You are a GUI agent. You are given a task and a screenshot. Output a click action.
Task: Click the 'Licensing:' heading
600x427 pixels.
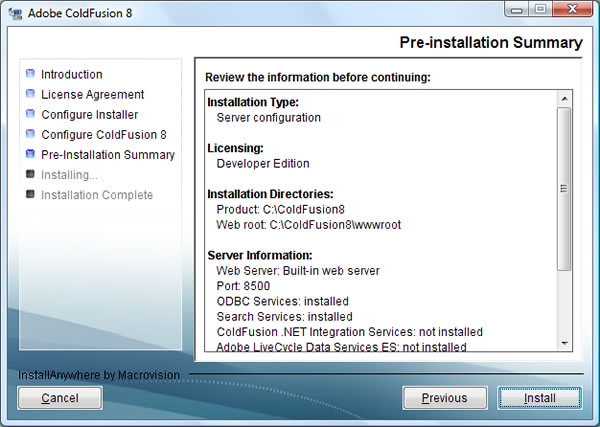click(235, 148)
